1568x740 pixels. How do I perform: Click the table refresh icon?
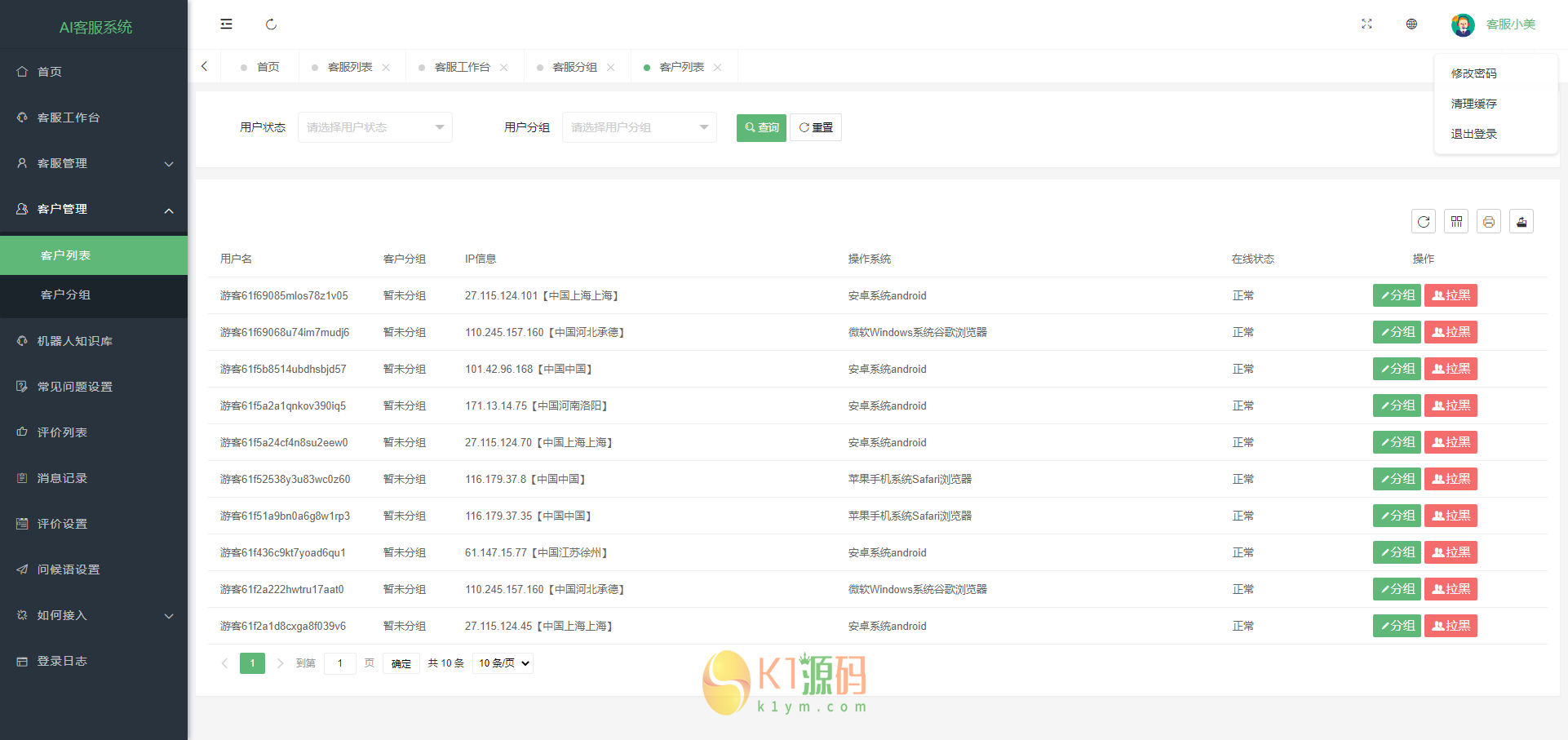(1424, 222)
